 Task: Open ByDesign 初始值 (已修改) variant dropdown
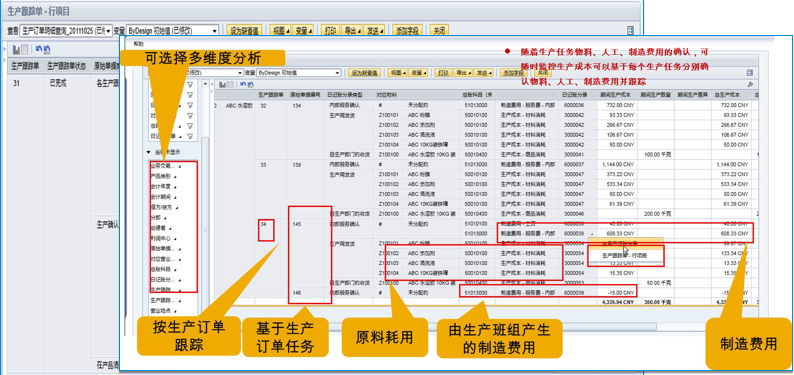pyautogui.click(x=173, y=31)
